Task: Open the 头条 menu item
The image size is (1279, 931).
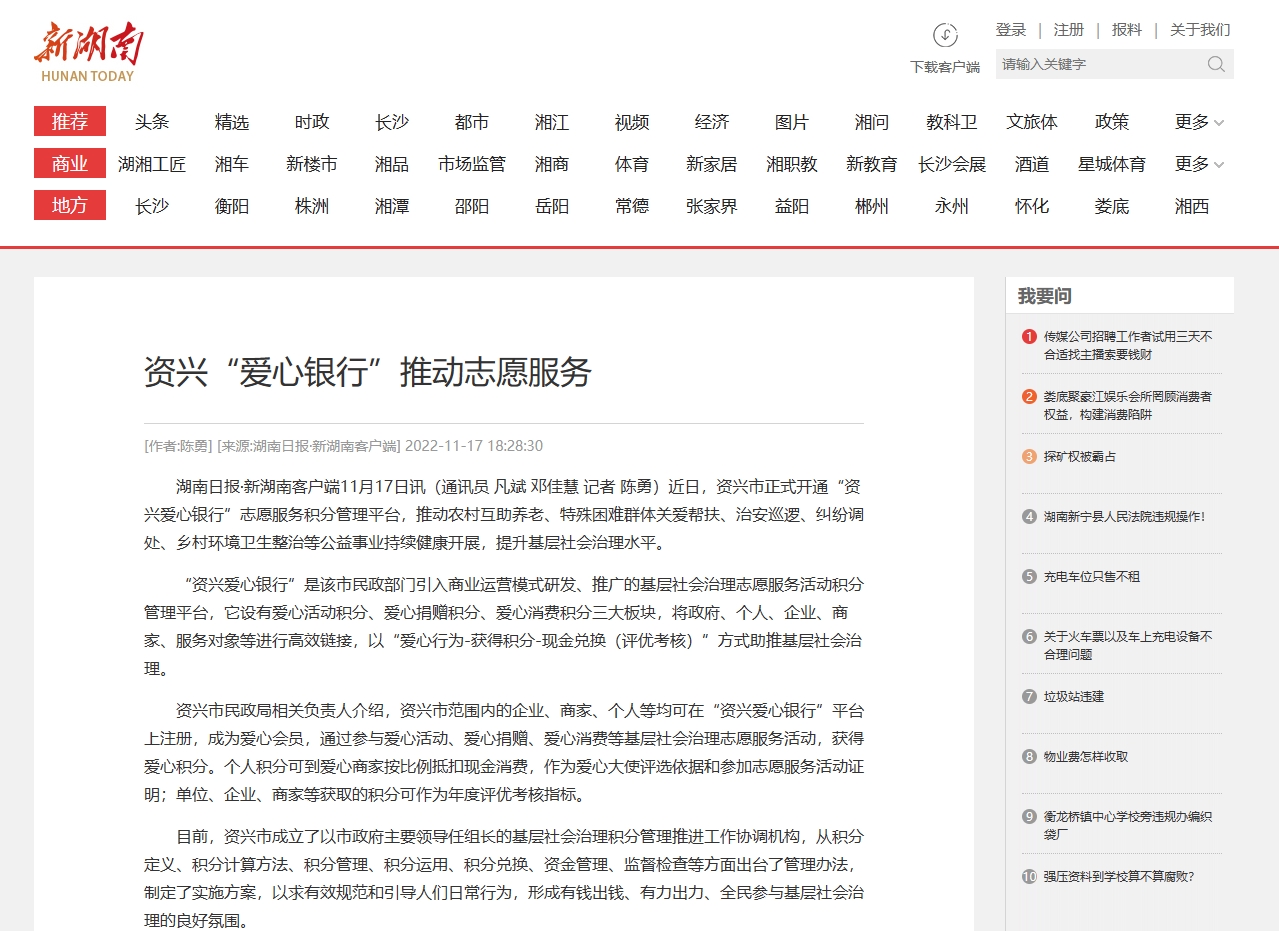Action: coord(152,122)
